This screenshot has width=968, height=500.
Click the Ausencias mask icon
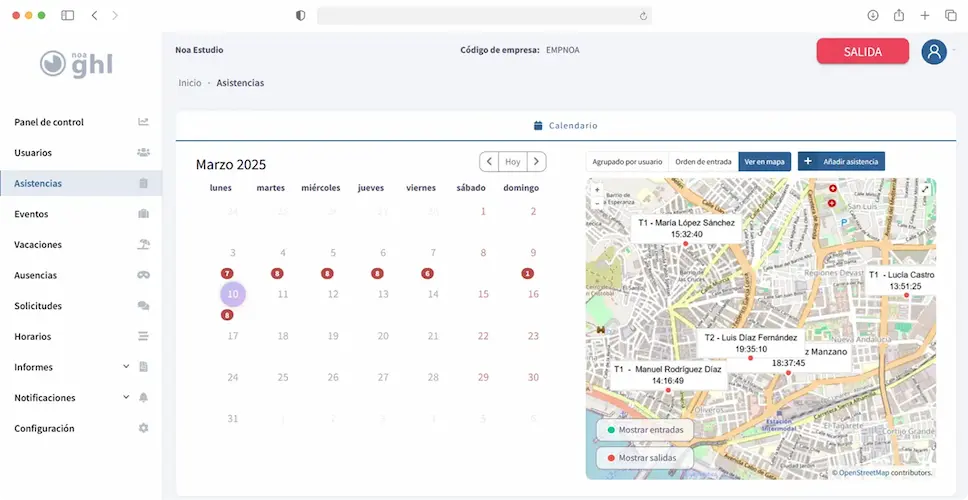point(143,275)
